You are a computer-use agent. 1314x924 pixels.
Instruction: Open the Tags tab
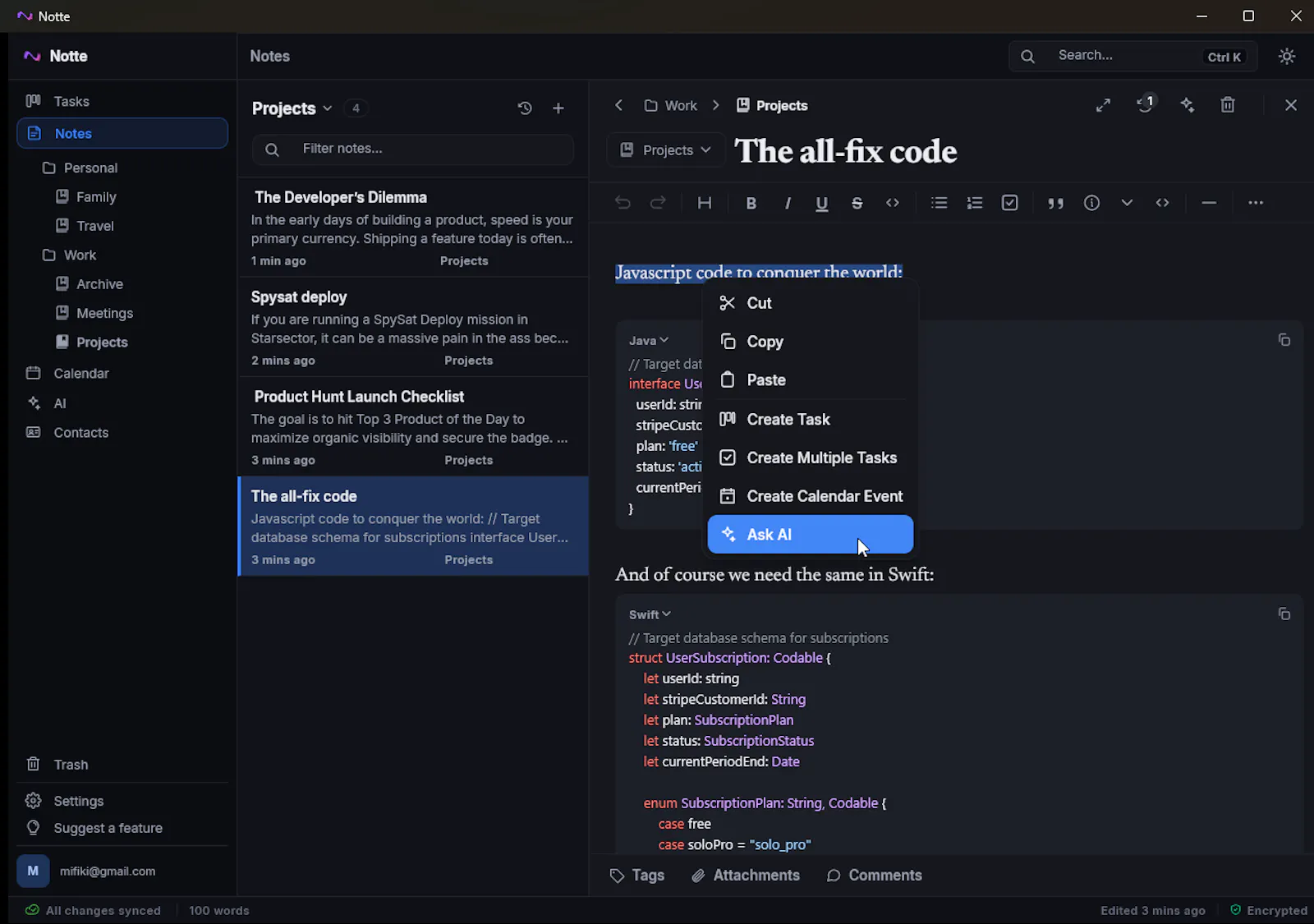coord(637,876)
